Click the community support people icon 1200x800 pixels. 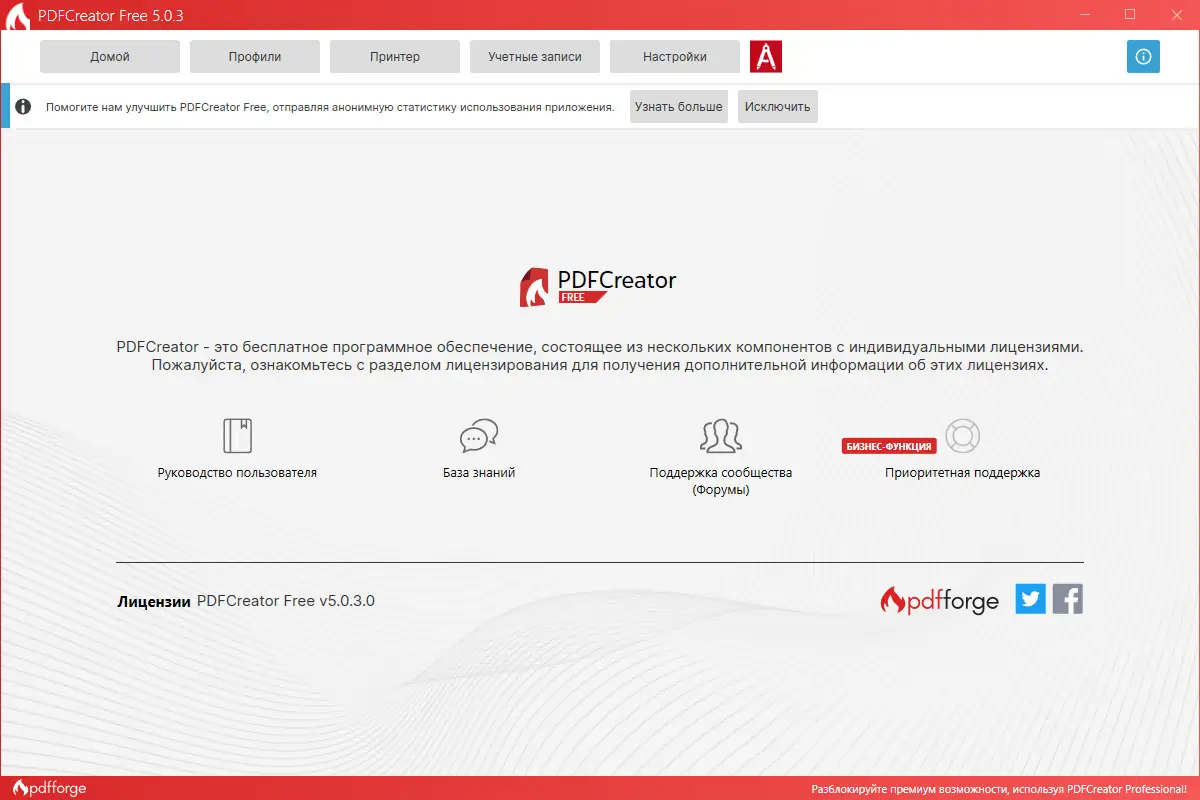(720, 436)
